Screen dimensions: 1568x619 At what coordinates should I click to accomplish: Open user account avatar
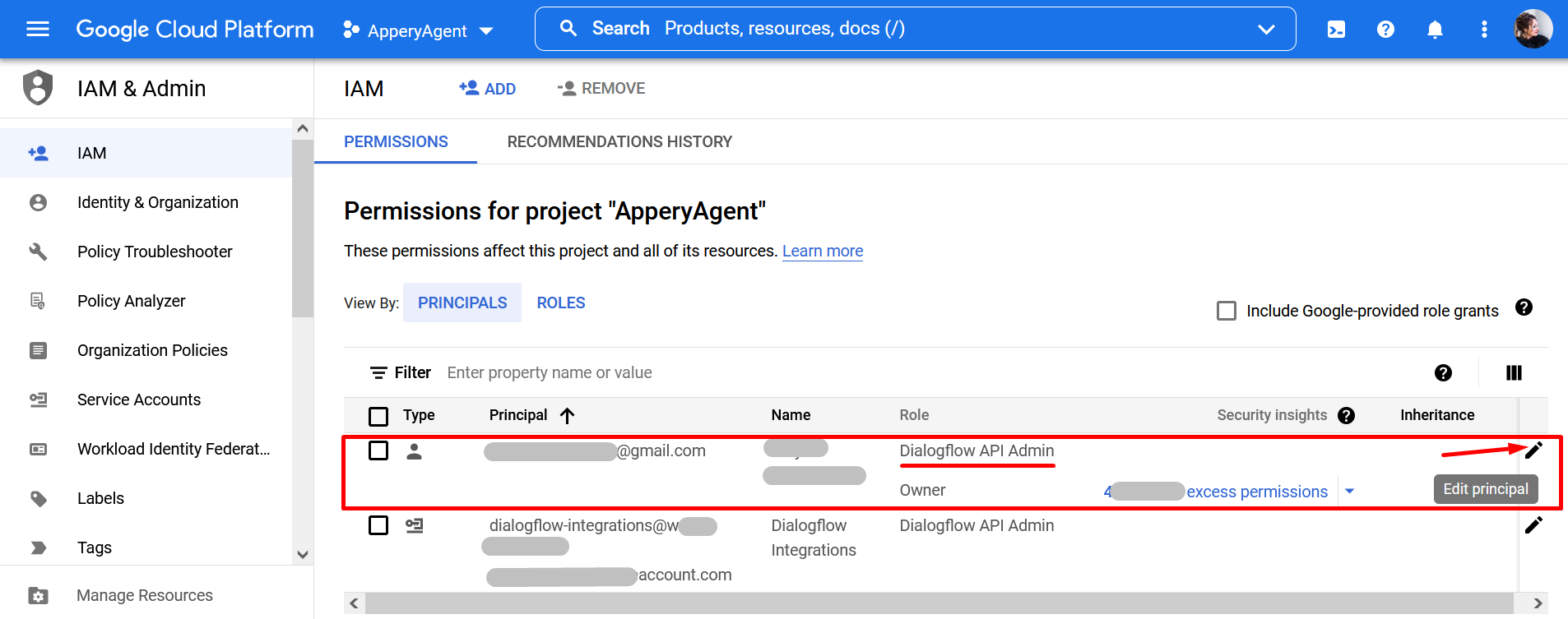[1533, 30]
